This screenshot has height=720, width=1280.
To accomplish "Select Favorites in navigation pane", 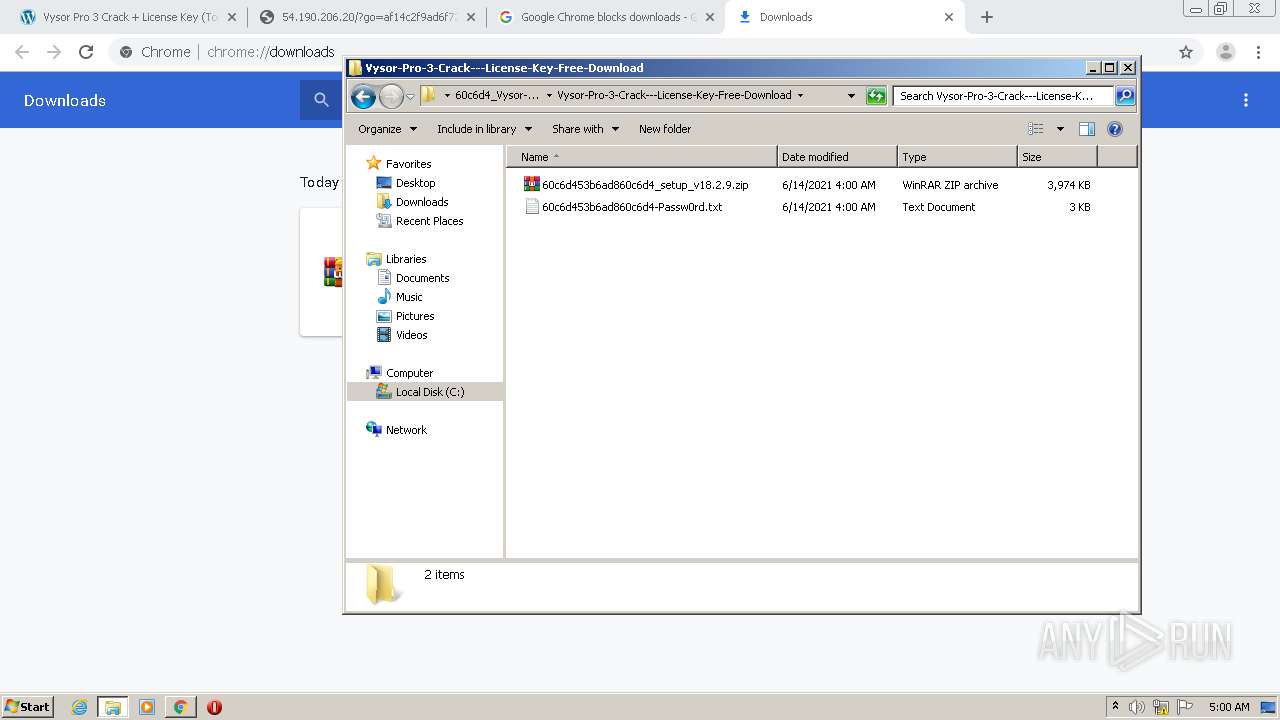I will point(408,164).
